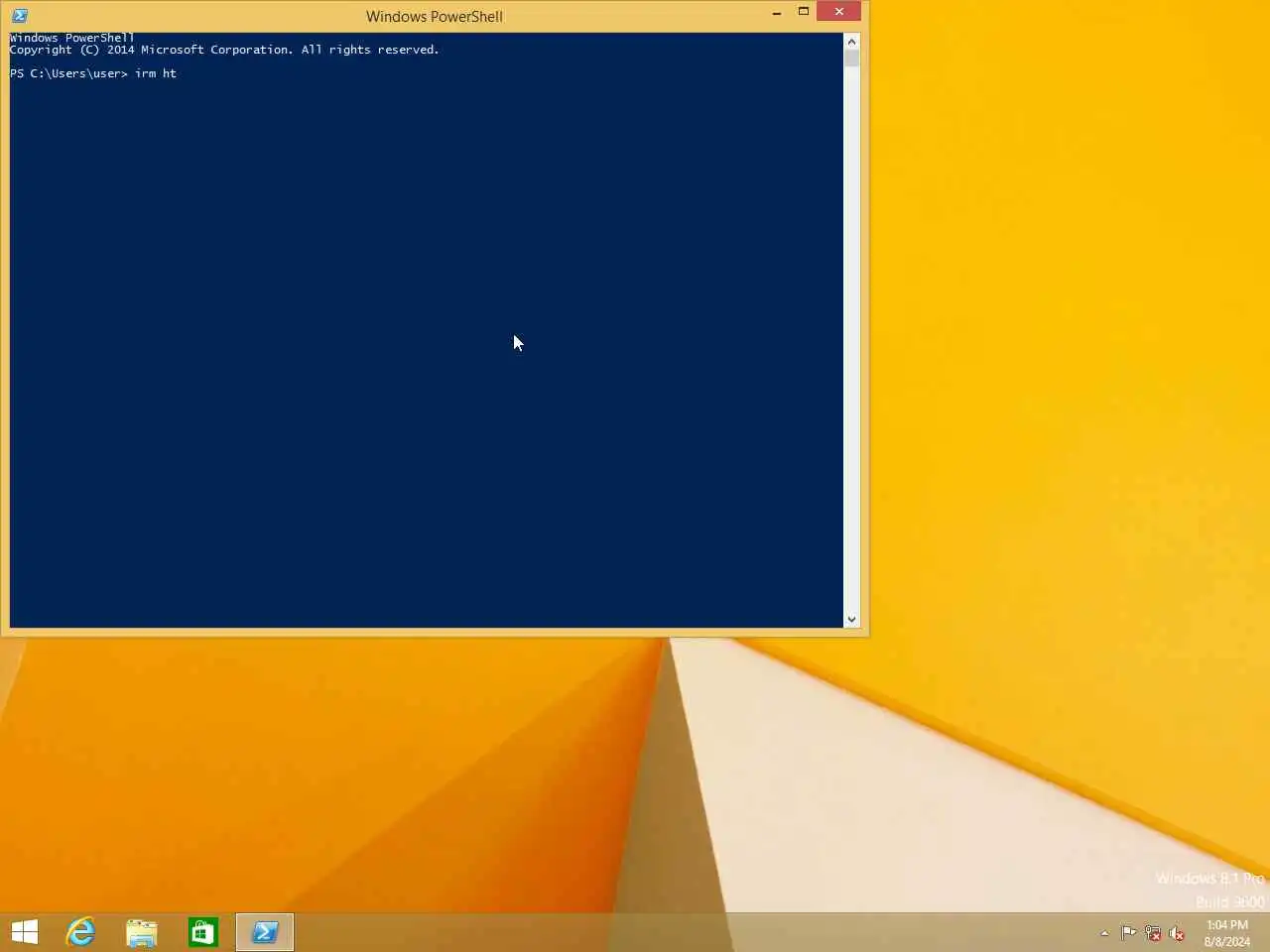This screenshot has height=952, width=1270.
Task: Select the PowerShell taskbar button
Action: point(265,932)
